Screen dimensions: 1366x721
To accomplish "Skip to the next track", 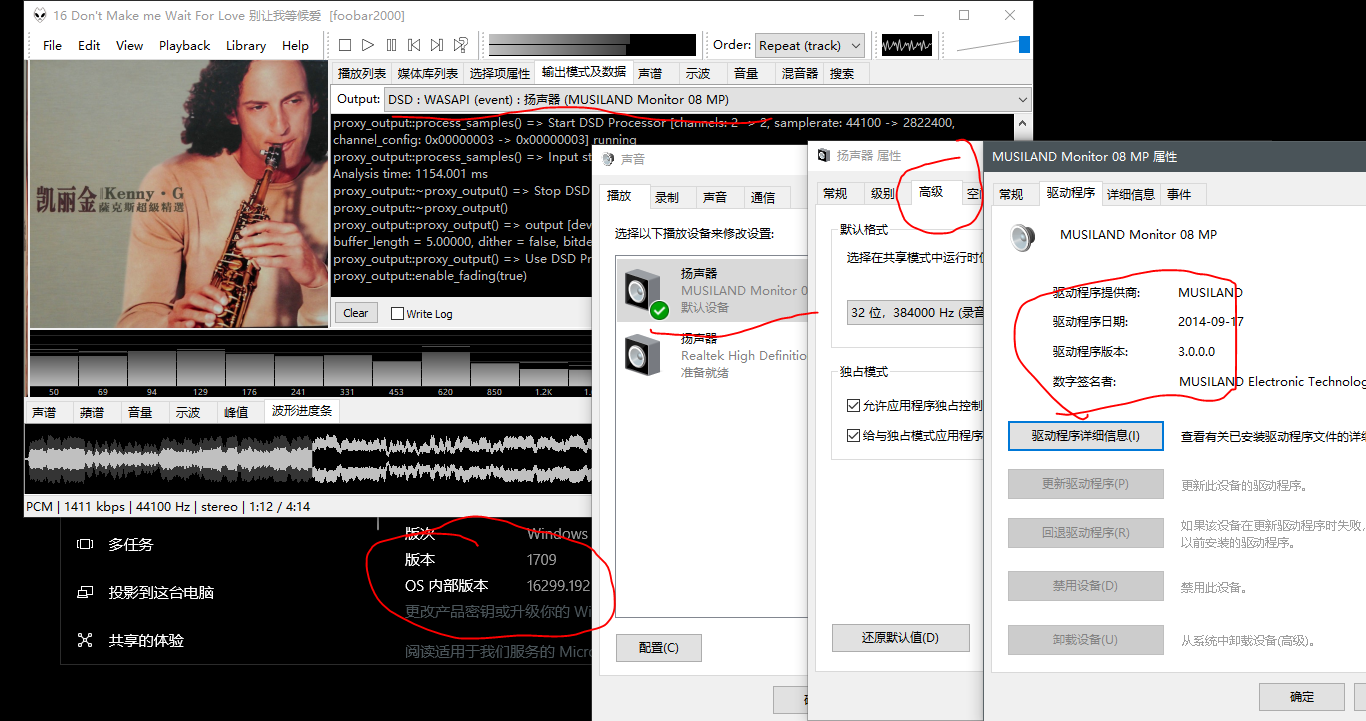I will point(437,45).
